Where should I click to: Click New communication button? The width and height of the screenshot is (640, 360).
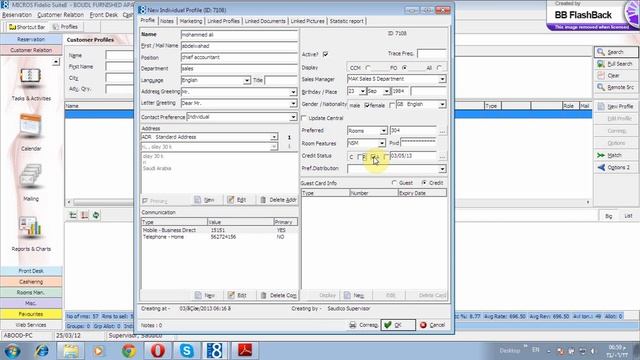click(x=205, y=295)
